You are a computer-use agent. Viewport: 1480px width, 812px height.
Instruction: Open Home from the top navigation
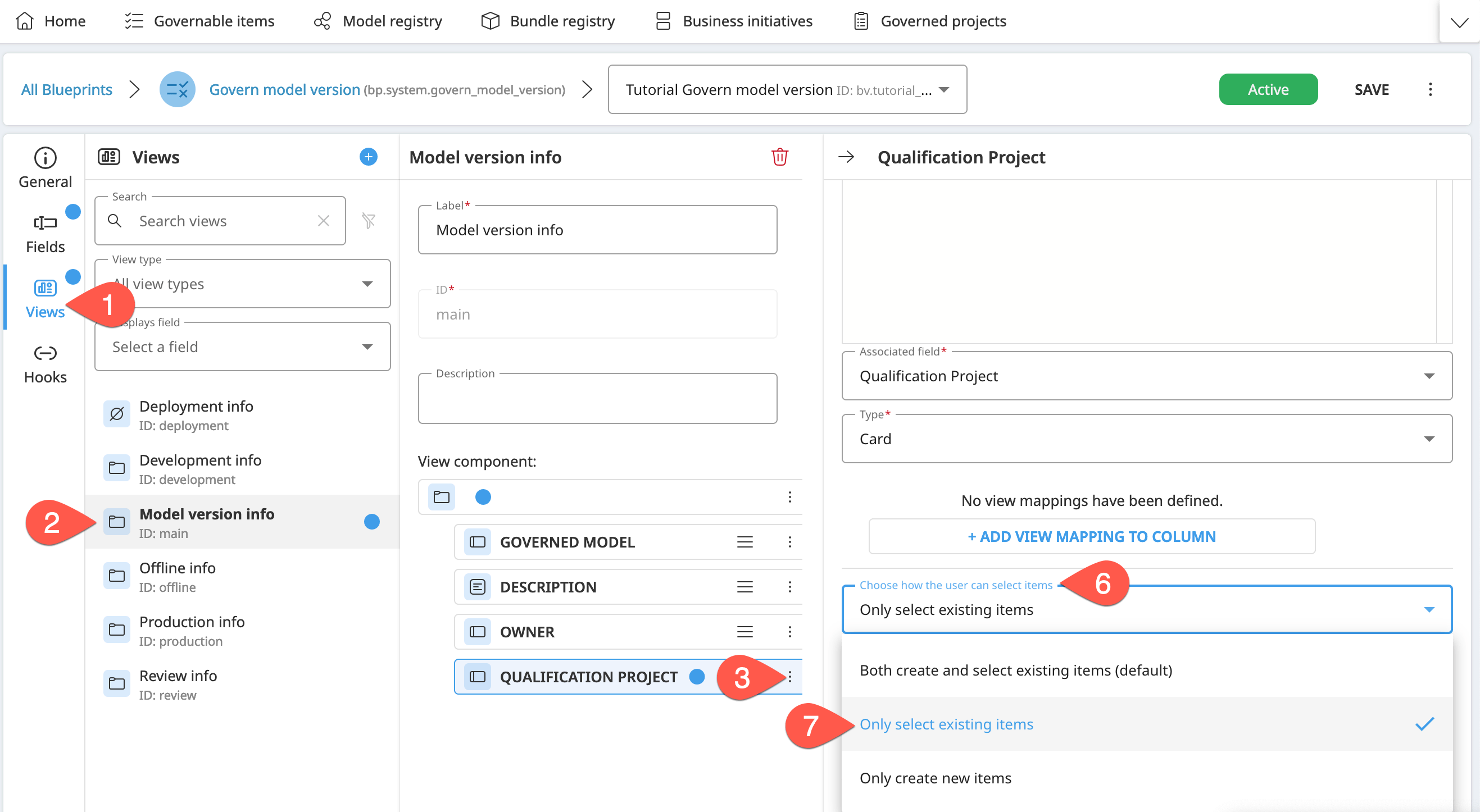point(51,21)
